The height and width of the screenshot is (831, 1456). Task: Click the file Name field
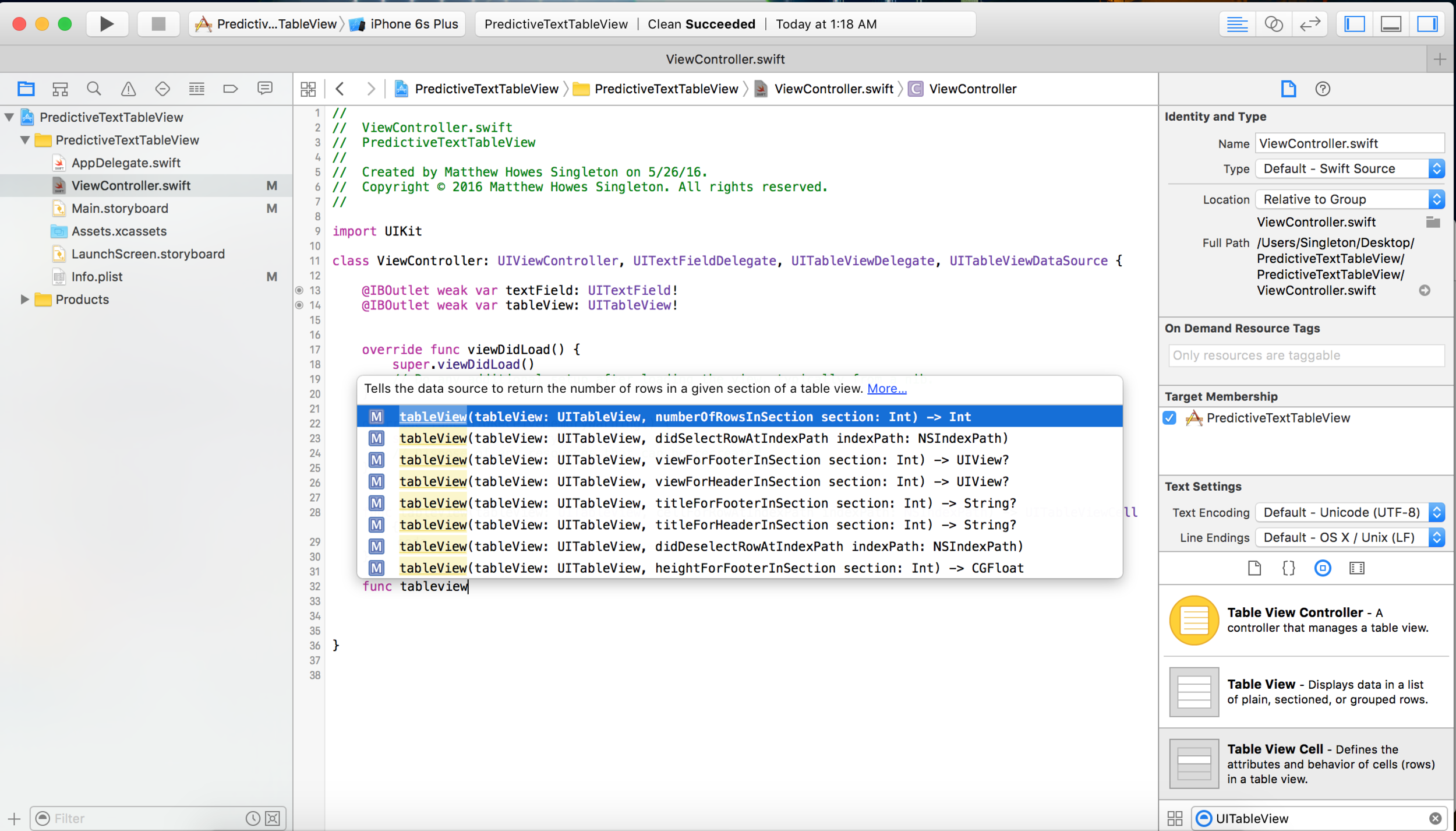(x=1350, y=143)
